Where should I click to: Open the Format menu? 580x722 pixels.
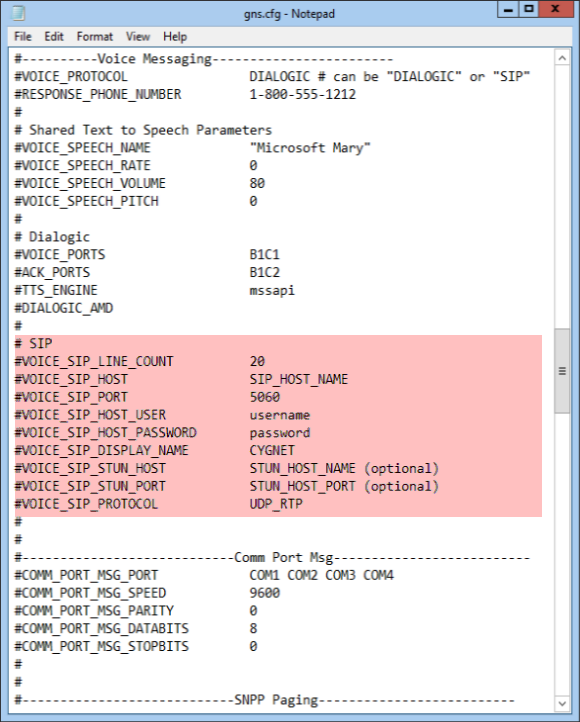tap(94, 36)
